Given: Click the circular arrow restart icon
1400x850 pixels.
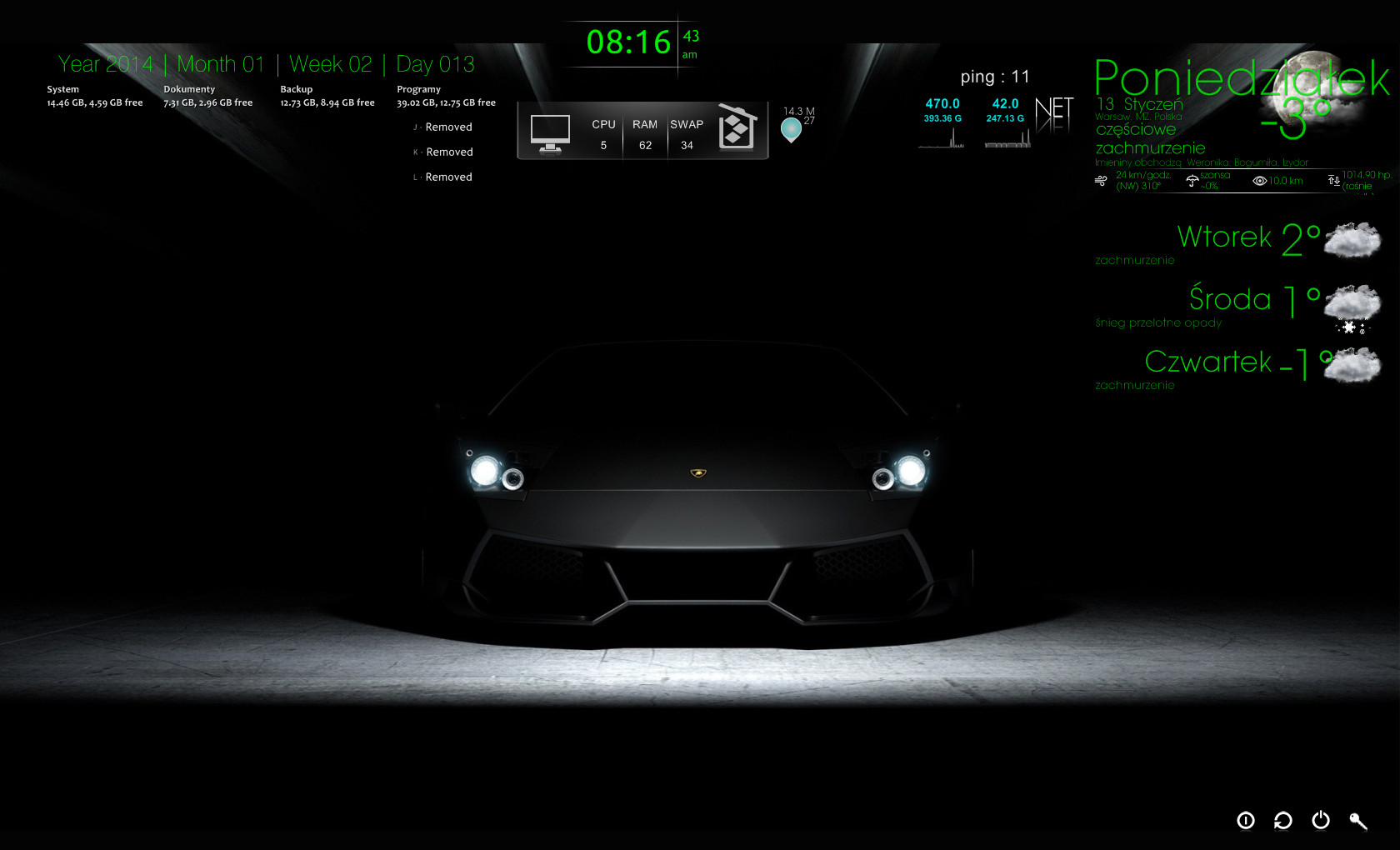Looking at the screenshot, I should click(x=1283, y=821).
